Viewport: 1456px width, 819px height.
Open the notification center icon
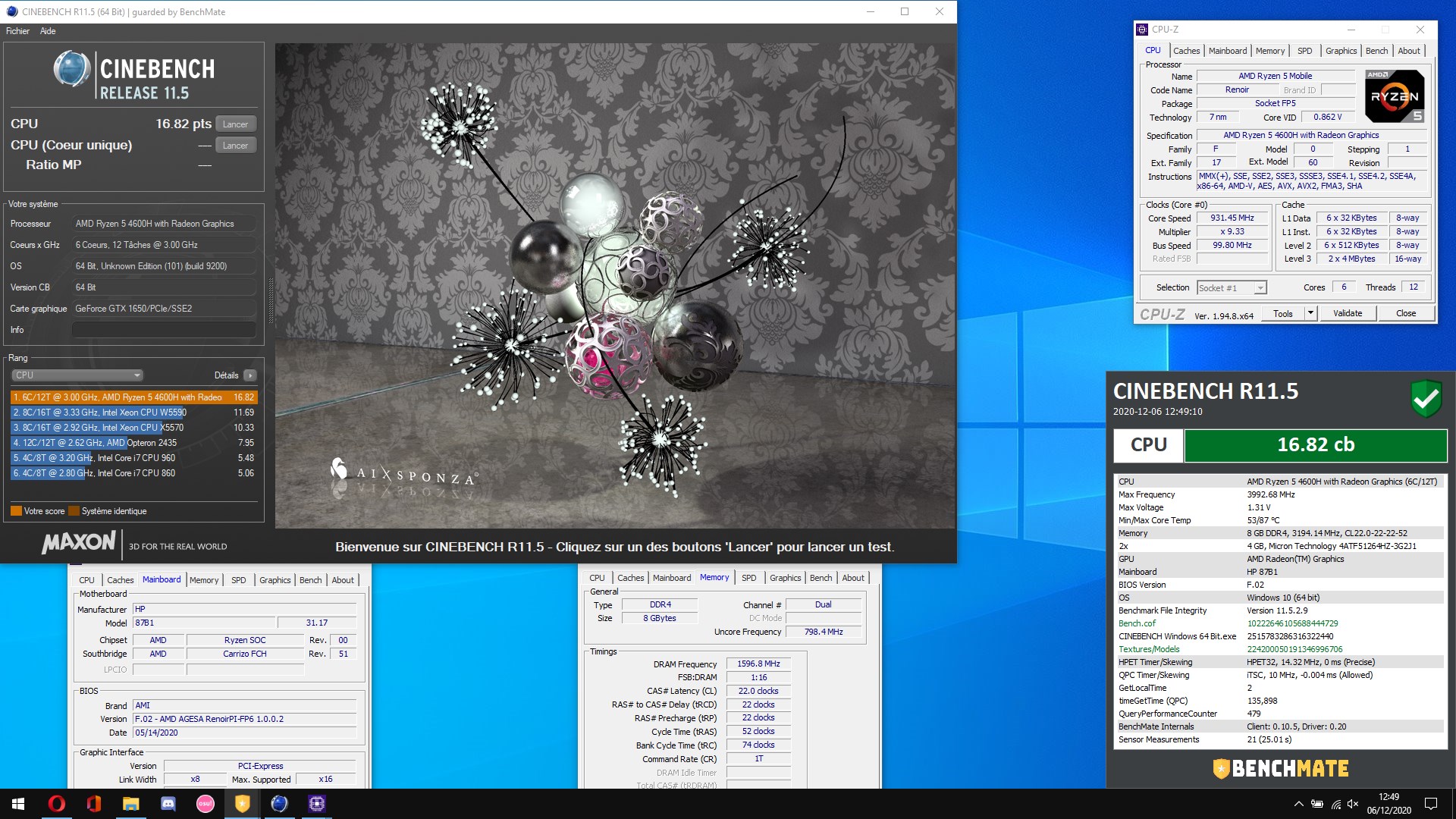pyautogui.click(x=1431, y=804)
